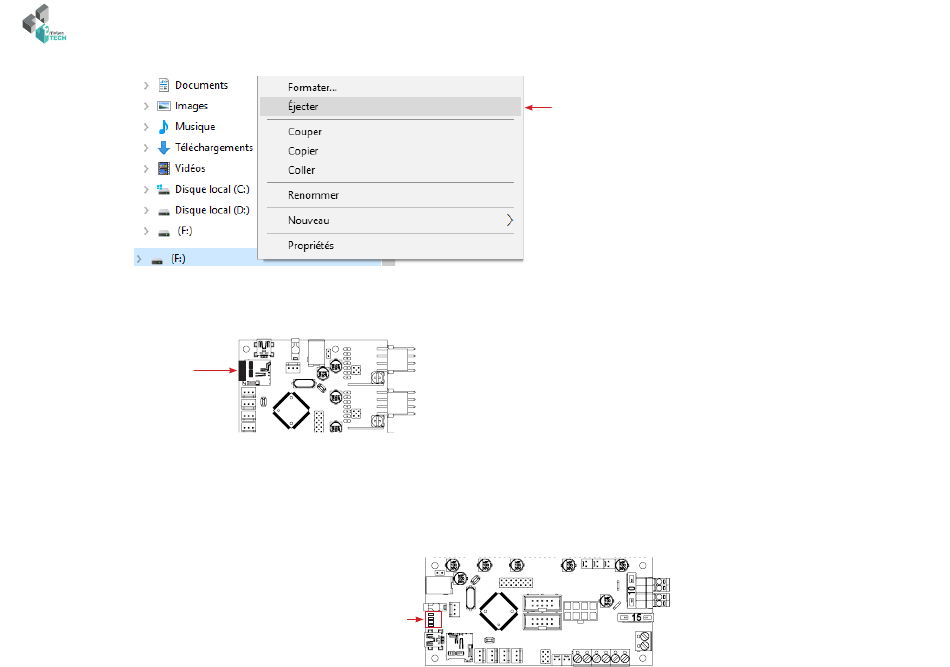Select the Téléchargements tree item label
950x667 pixels.
(214, 148)
